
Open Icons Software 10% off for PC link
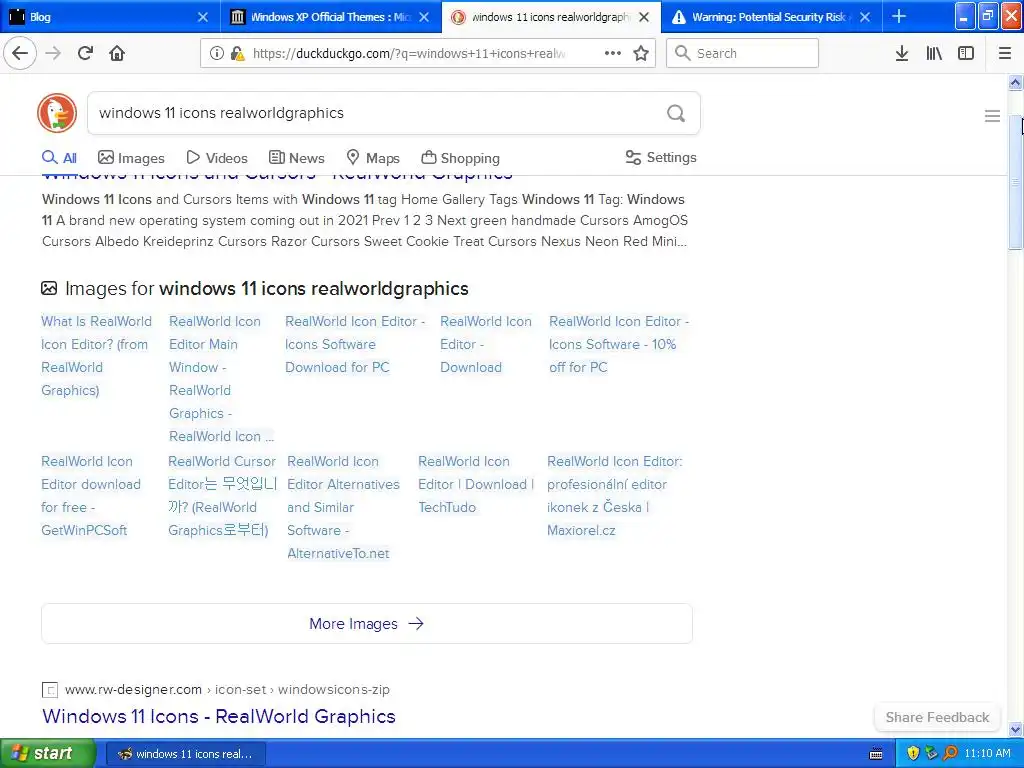(x=619, y=344)
